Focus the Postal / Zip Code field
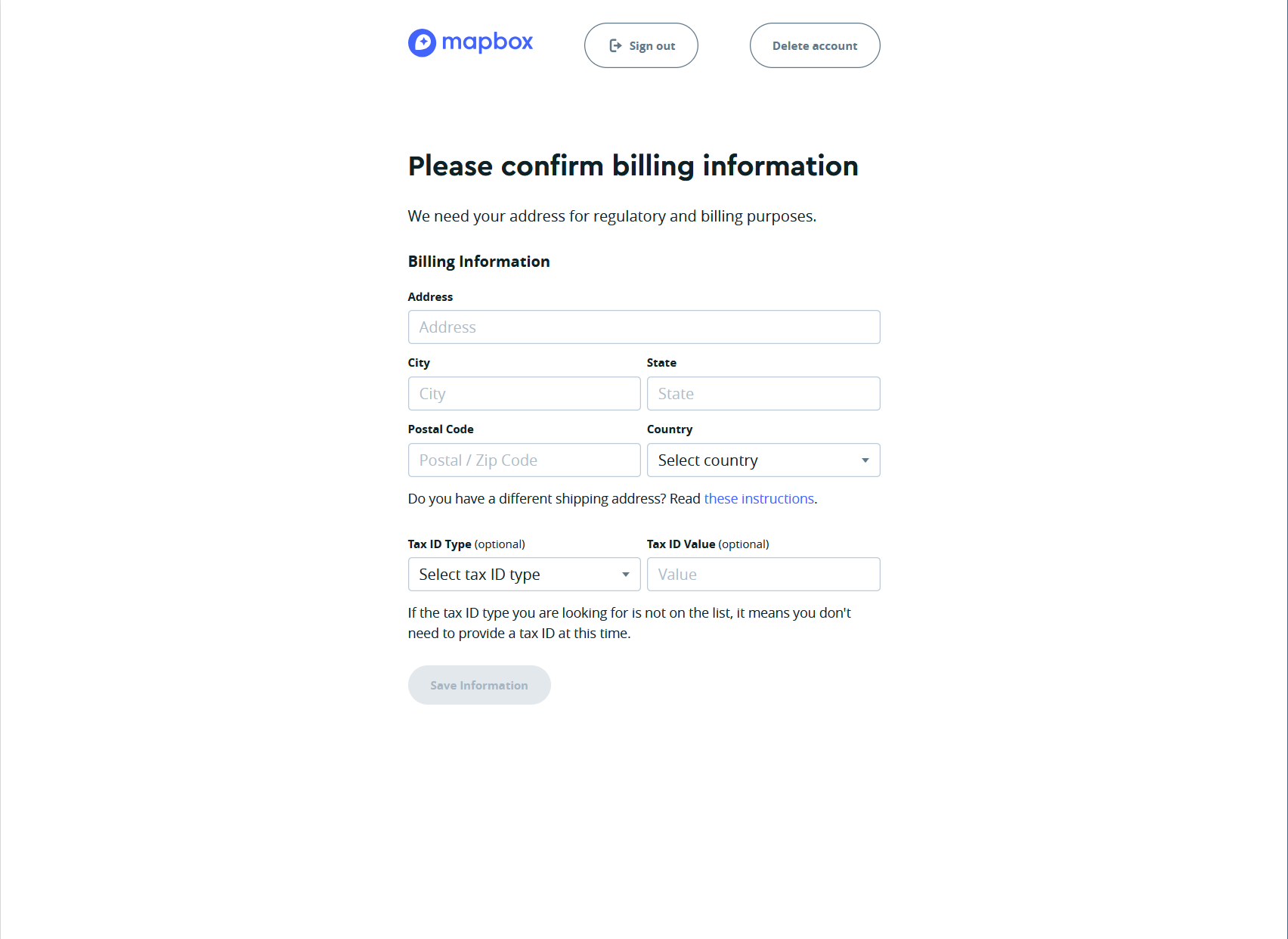The width and height of the screenshot is (1288, 939). point(524,460)
